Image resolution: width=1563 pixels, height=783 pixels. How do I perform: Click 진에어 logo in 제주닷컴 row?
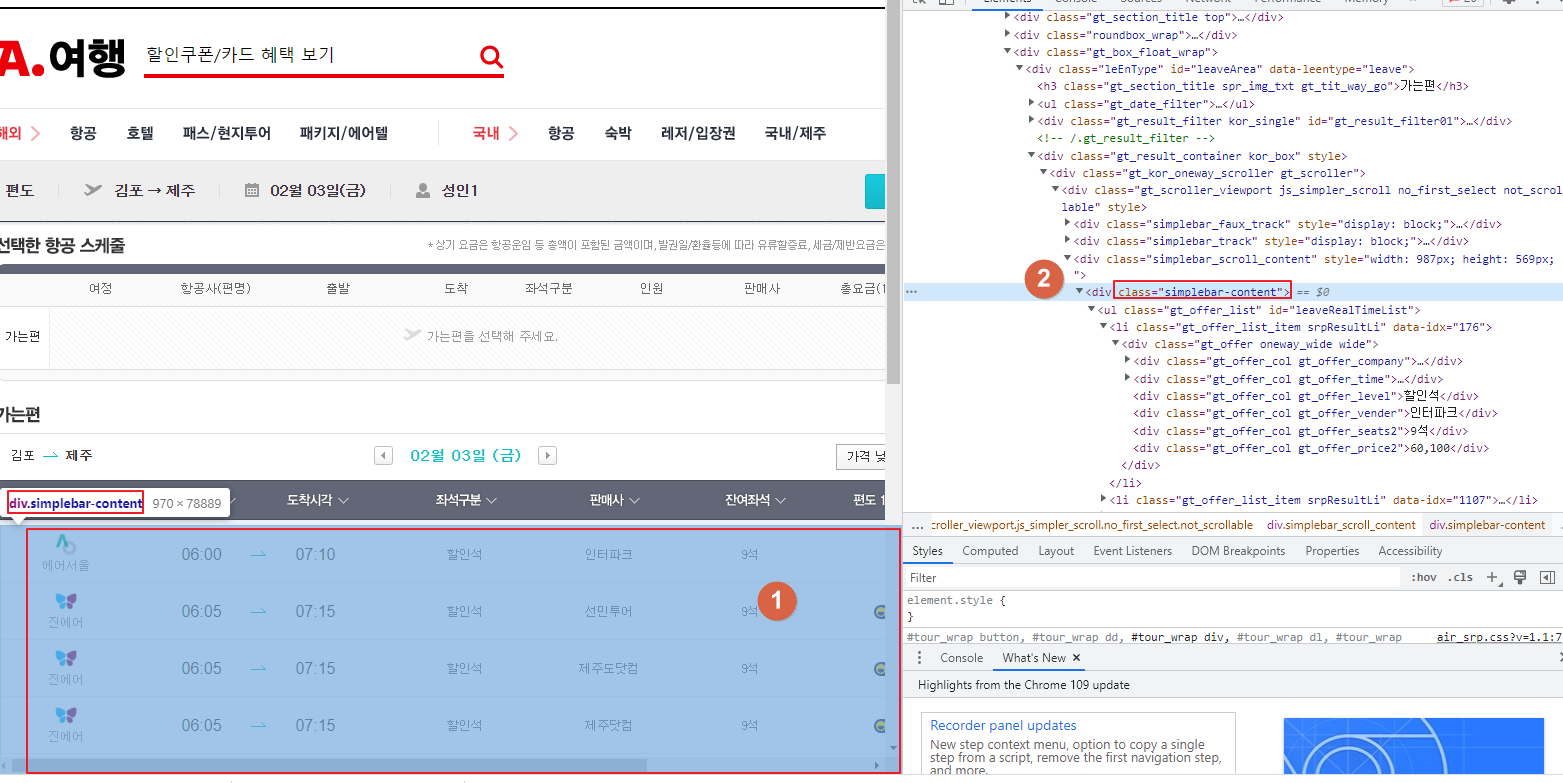pos(66,715)
